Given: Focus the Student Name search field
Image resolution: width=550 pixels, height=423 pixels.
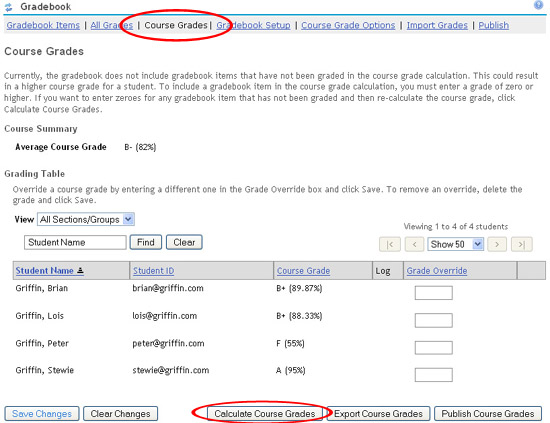Looking at the screenshot, I should tap(75, 242).
